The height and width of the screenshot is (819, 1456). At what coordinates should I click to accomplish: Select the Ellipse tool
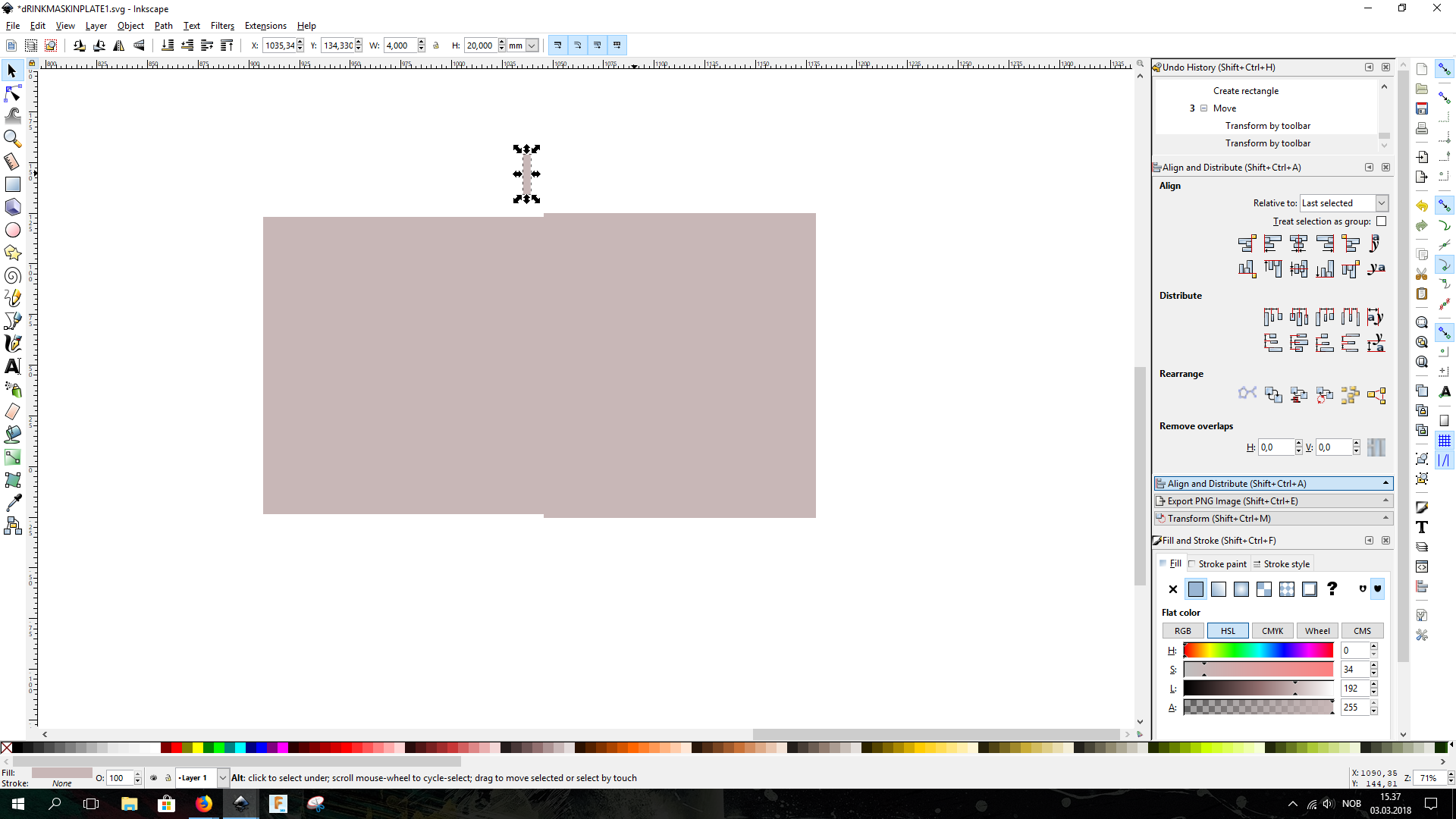point(13,230)
